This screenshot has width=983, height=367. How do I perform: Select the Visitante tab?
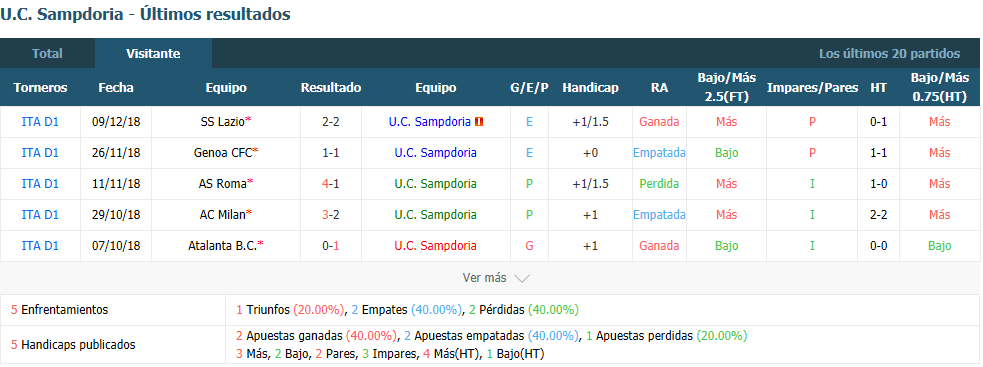tap(153, 53)
